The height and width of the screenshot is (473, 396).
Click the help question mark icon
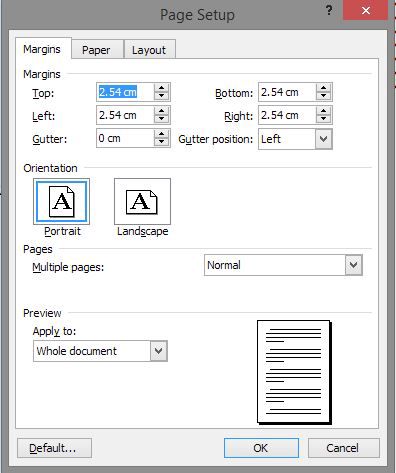click(x=329, y=11)
